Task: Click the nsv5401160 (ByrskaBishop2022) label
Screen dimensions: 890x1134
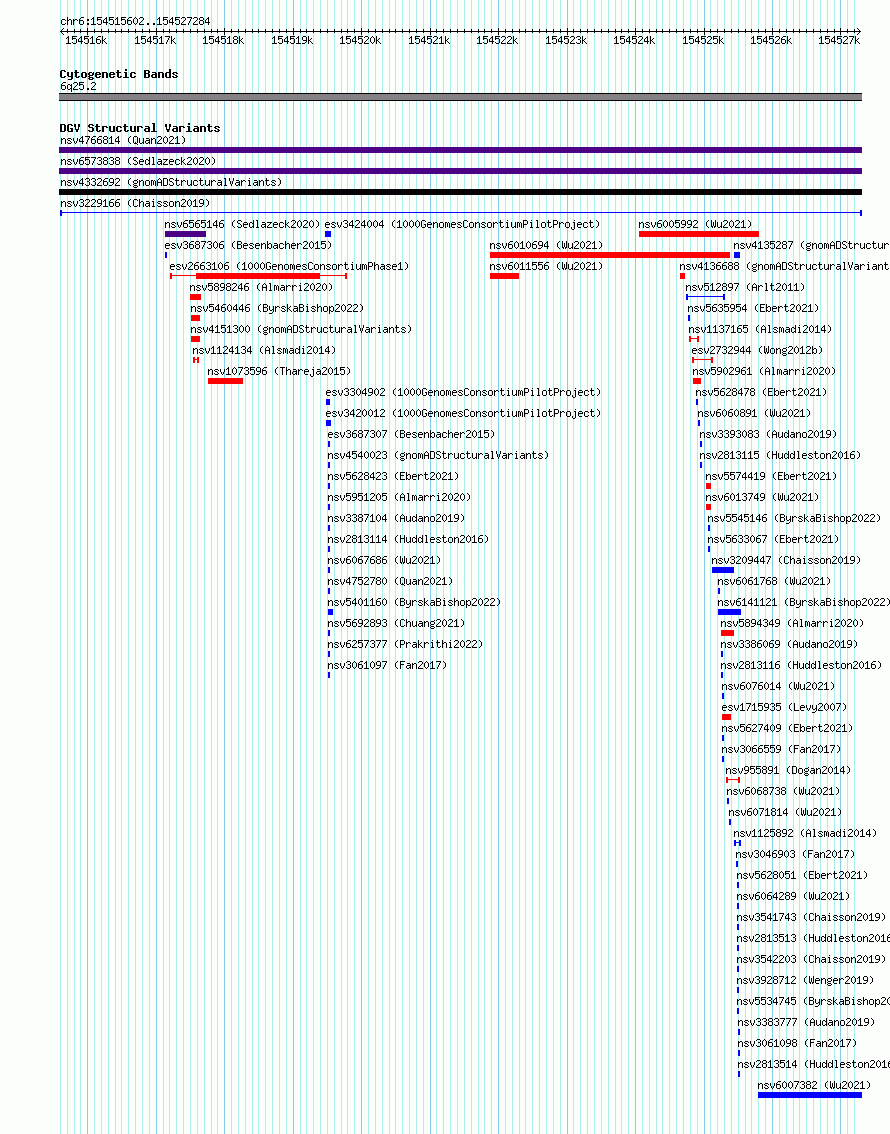Action: click(x=414, y=602)
